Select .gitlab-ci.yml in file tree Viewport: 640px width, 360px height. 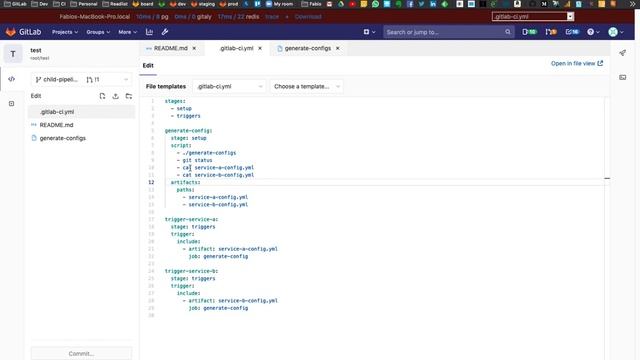81,112
